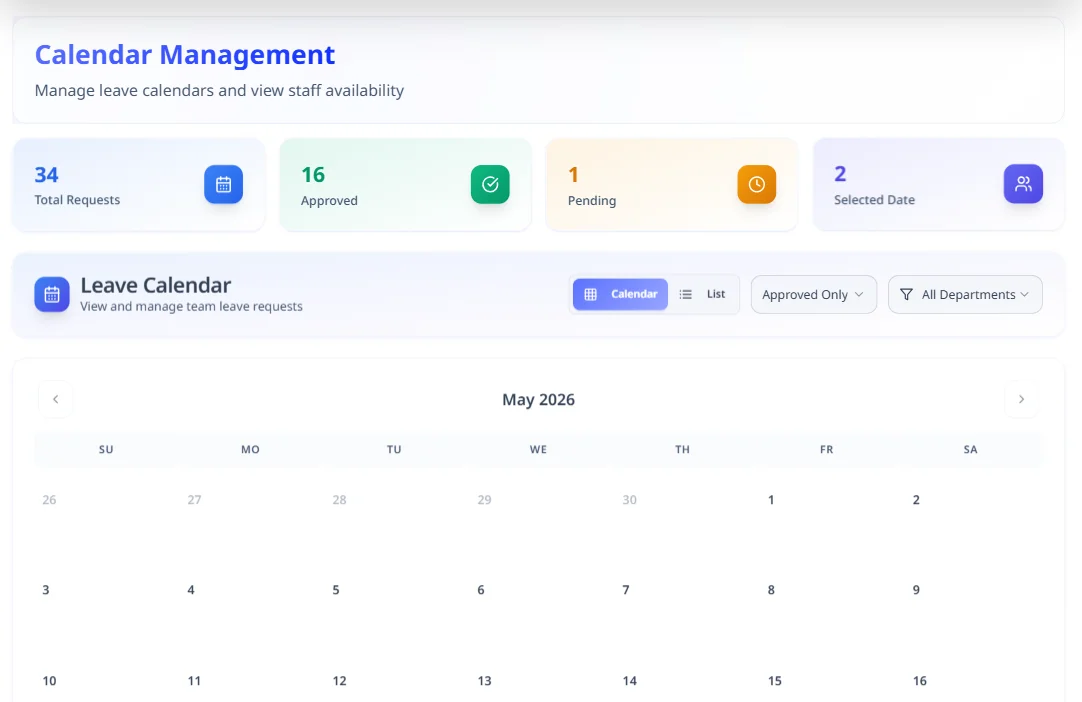This screenshot has height=702, width=1082.
Task: Click greyed-out April 26 date
Action: (49, 500)
